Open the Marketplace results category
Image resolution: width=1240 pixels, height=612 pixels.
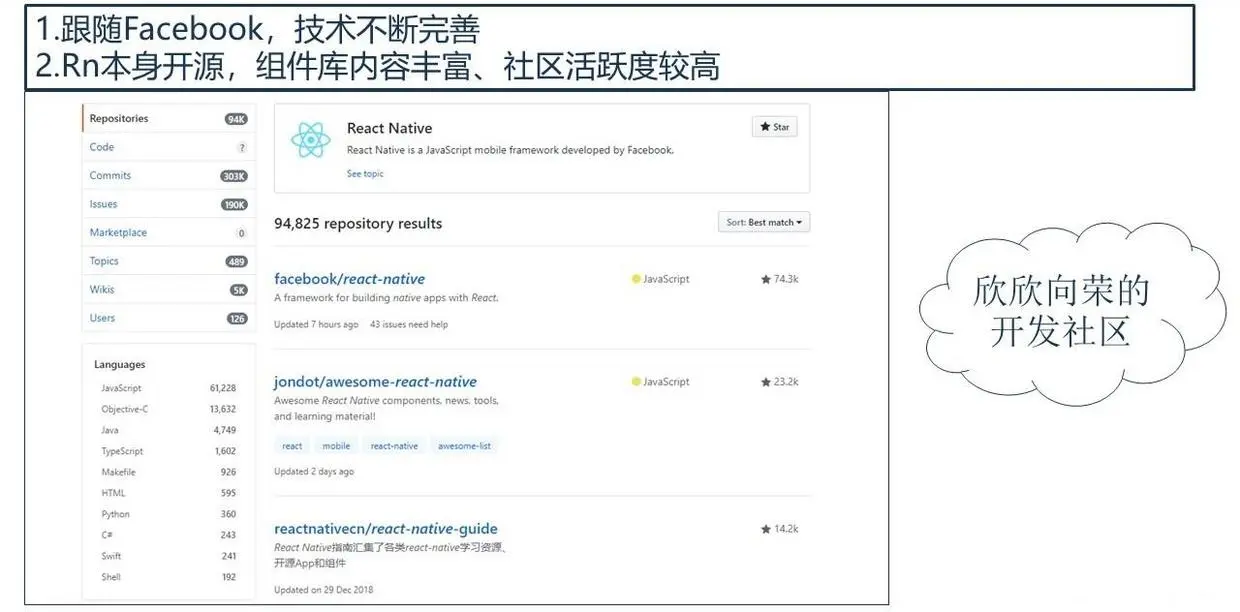(168, 233)
